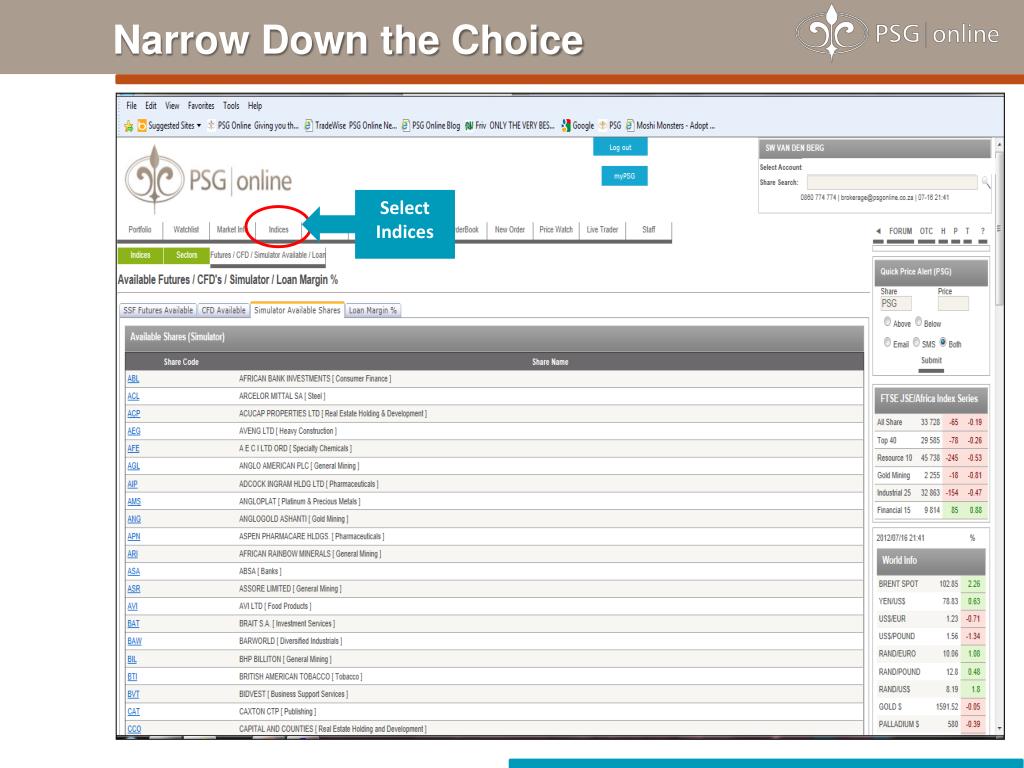Click the Log out button
Screen dimensions: 1024x768
(620, 148)
